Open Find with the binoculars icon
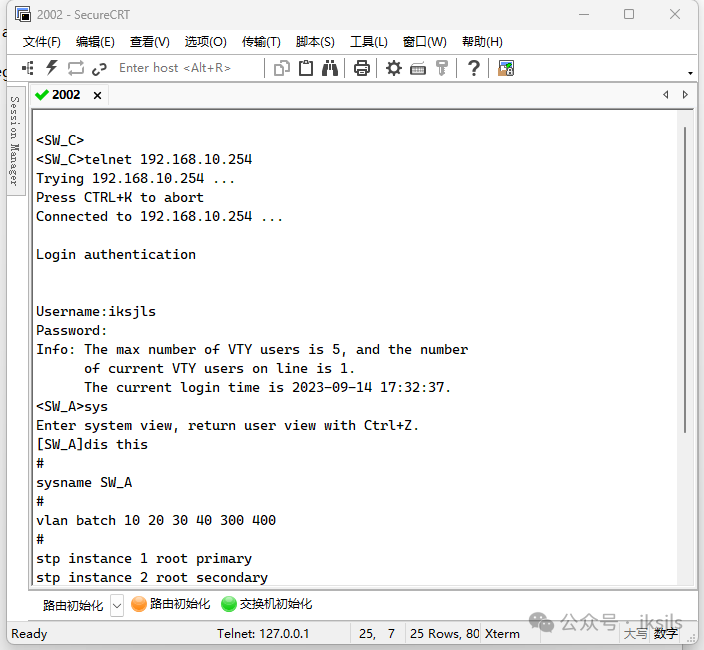This screenshot has width=704, height=650. click(330, 68)
